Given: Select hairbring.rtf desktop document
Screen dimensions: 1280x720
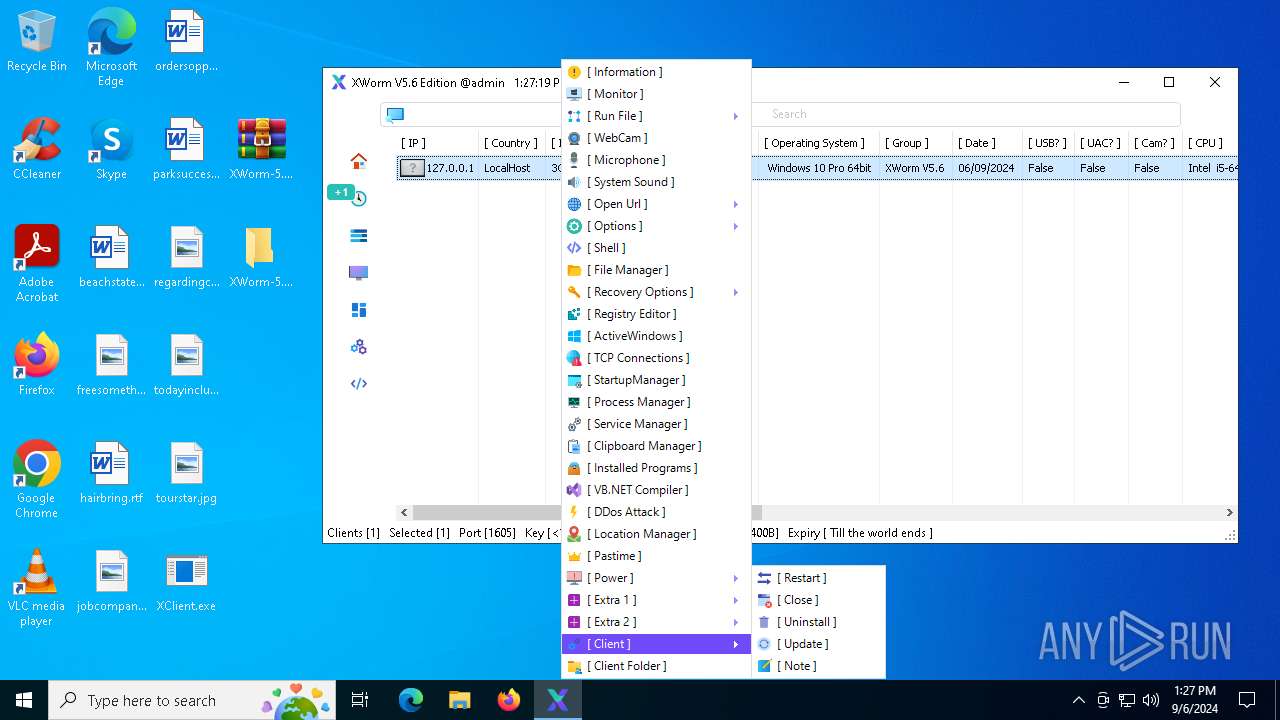Looking at the screenshot, I should point(111,473).
